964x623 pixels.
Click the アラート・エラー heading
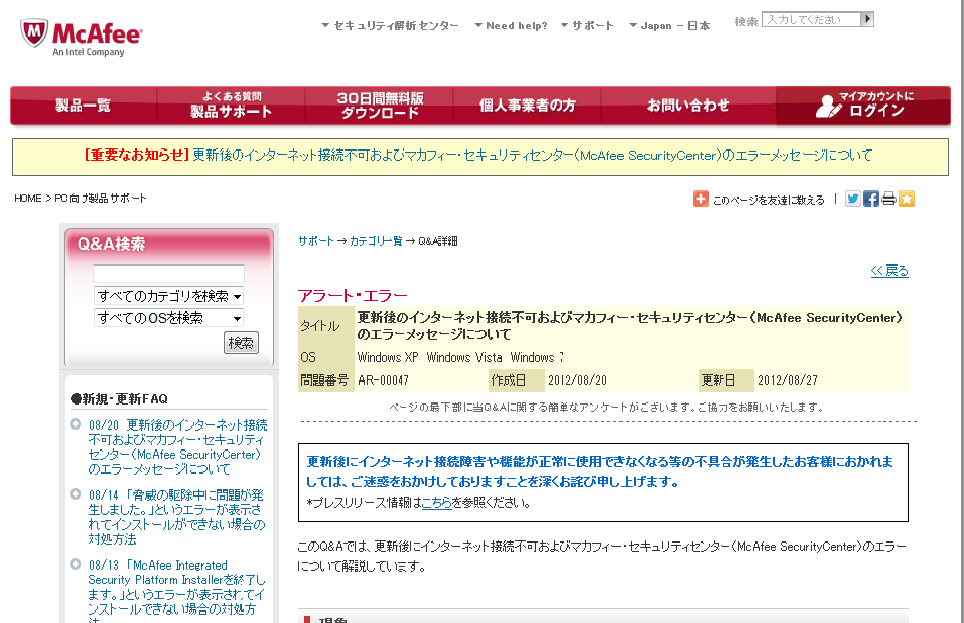[353, 296]
